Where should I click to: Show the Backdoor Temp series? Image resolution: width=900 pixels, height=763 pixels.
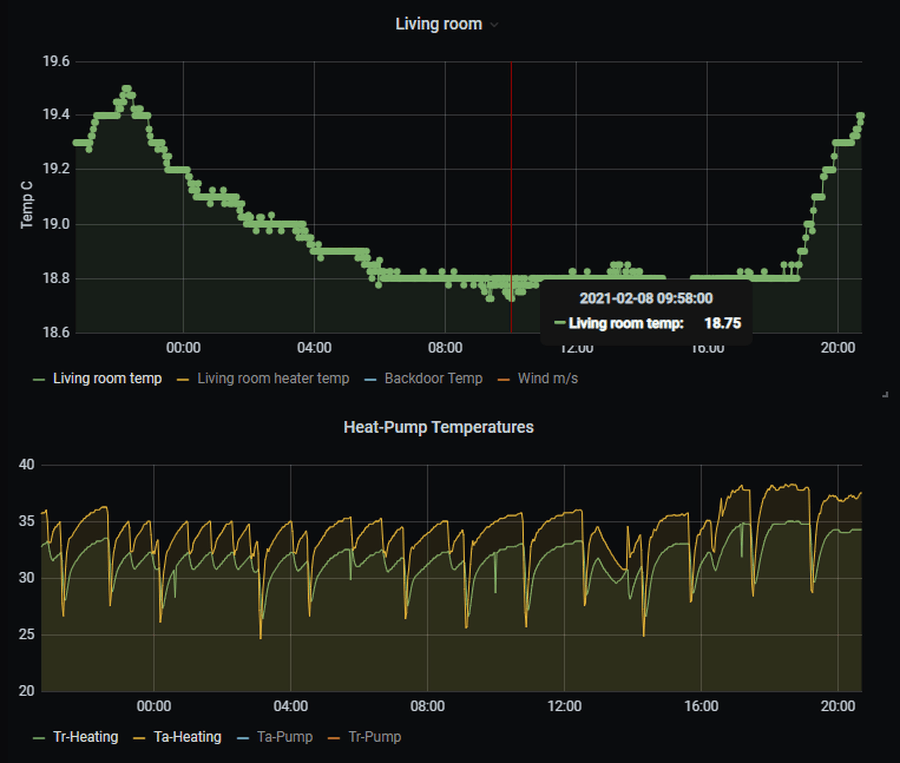pos(433,378)
